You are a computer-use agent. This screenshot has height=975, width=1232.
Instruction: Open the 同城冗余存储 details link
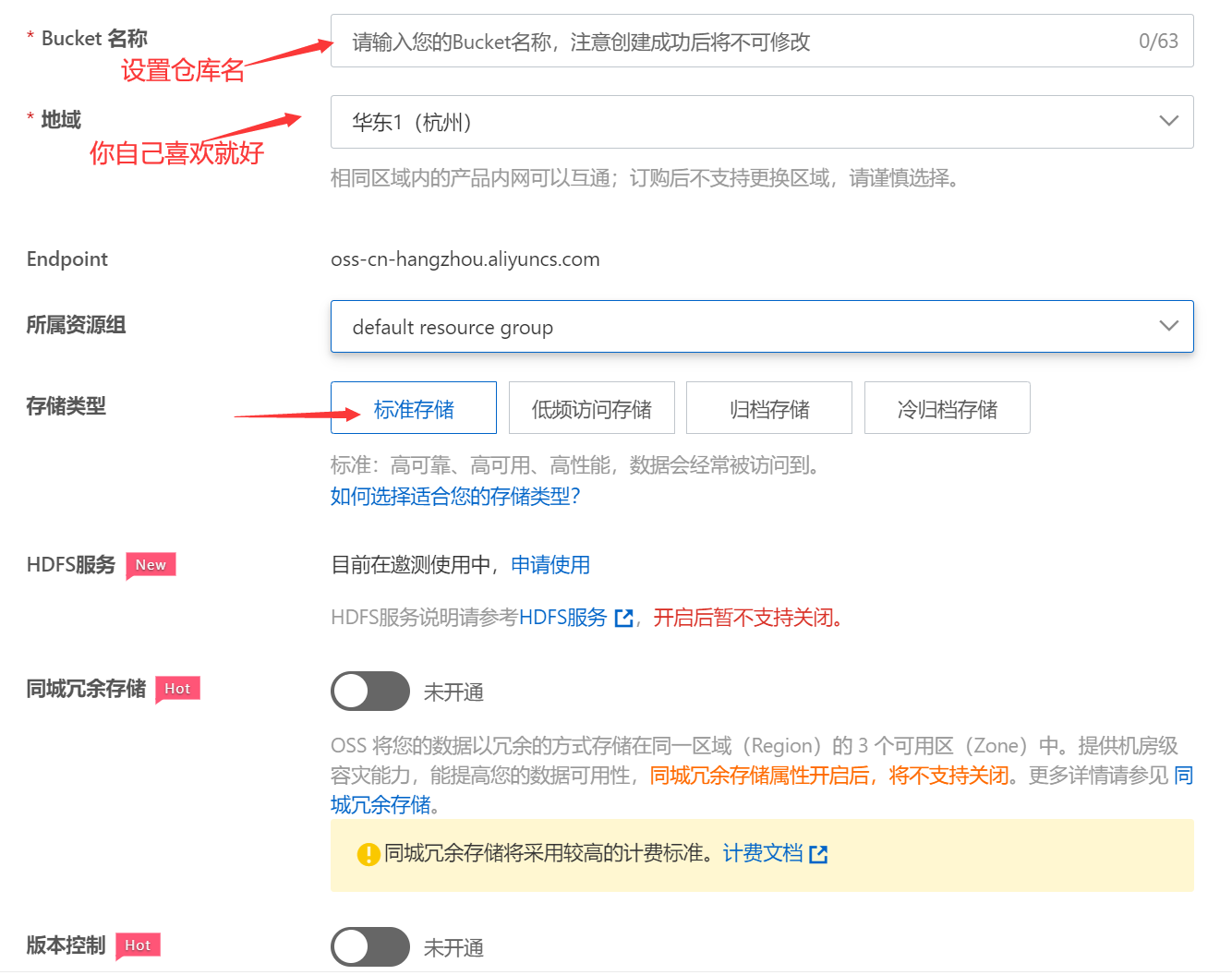[1183, 776]
